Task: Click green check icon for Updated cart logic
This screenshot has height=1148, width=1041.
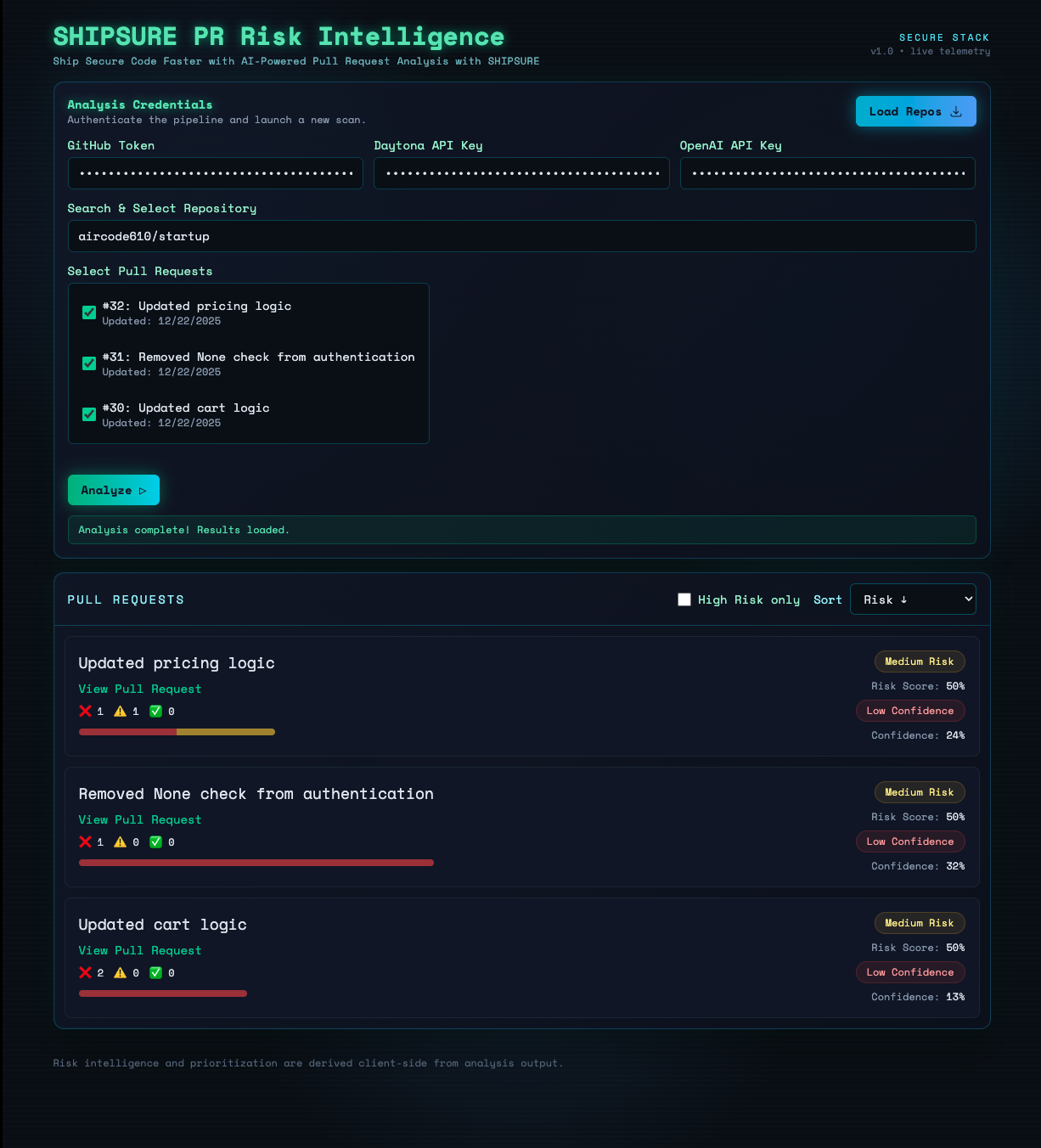Action: click(x=156, y=973)
